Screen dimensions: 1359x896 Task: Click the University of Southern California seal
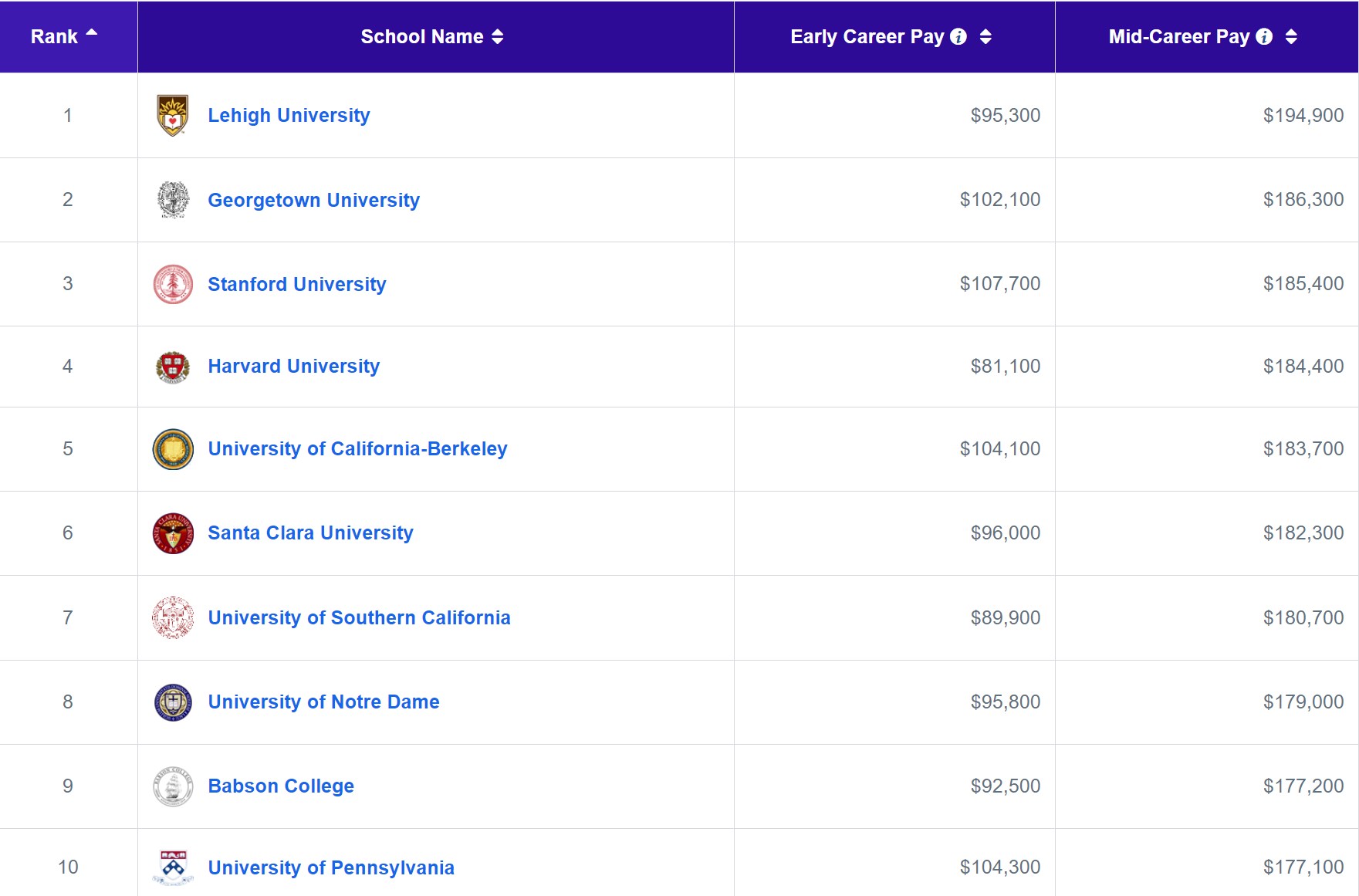point(173,617)
